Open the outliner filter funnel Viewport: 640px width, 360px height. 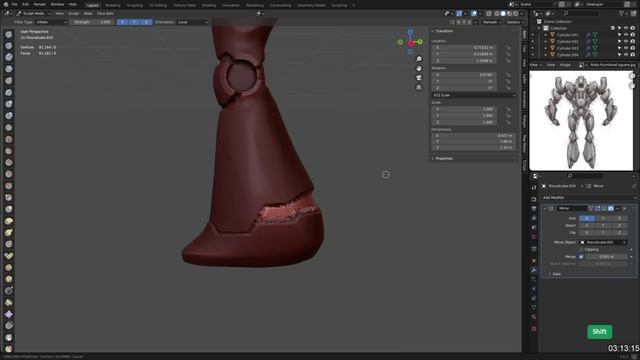(622, 13)
